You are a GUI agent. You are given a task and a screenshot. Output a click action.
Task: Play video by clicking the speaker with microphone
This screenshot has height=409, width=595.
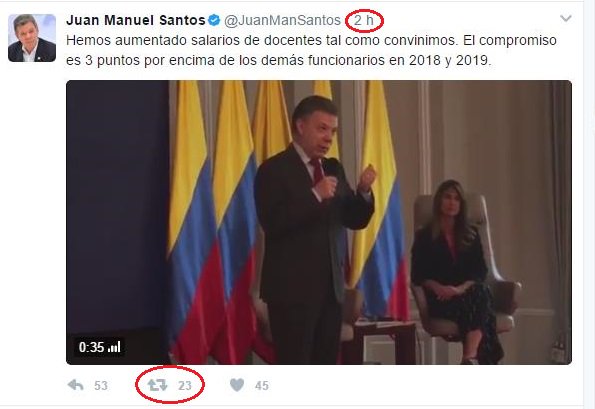(313, 231)
